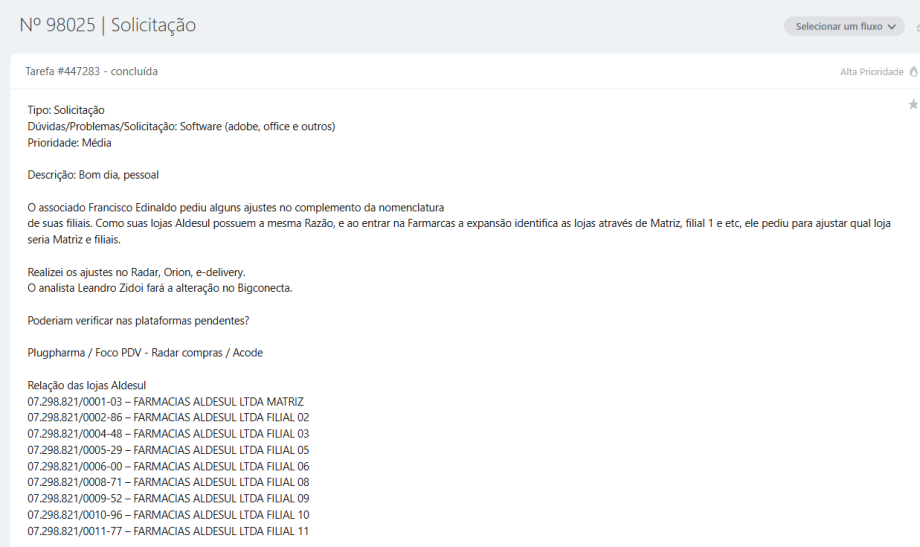Click the ALDESUL LTDA FILIAL 10 entry
This screenshot has height=547, width=920.
click(x=168, y=515)
